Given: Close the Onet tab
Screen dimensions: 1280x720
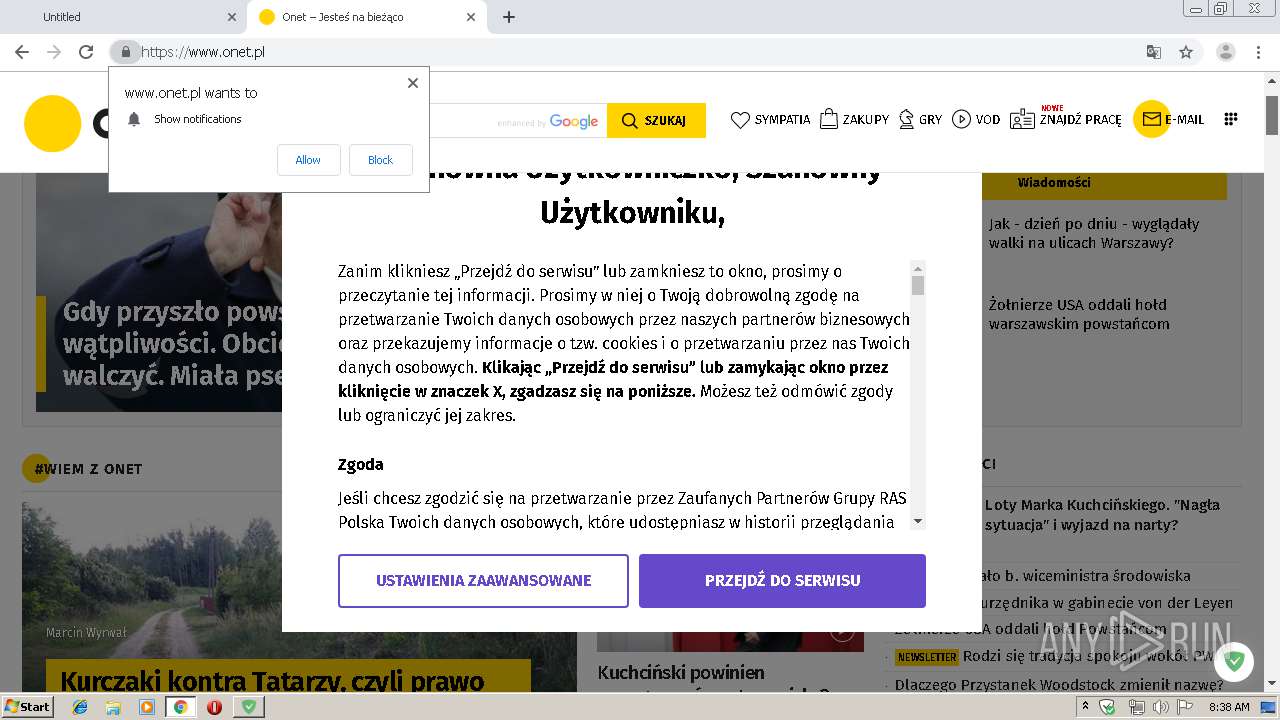Looking at the screenshot, I should pyautogui.click(x=471, y=17).
